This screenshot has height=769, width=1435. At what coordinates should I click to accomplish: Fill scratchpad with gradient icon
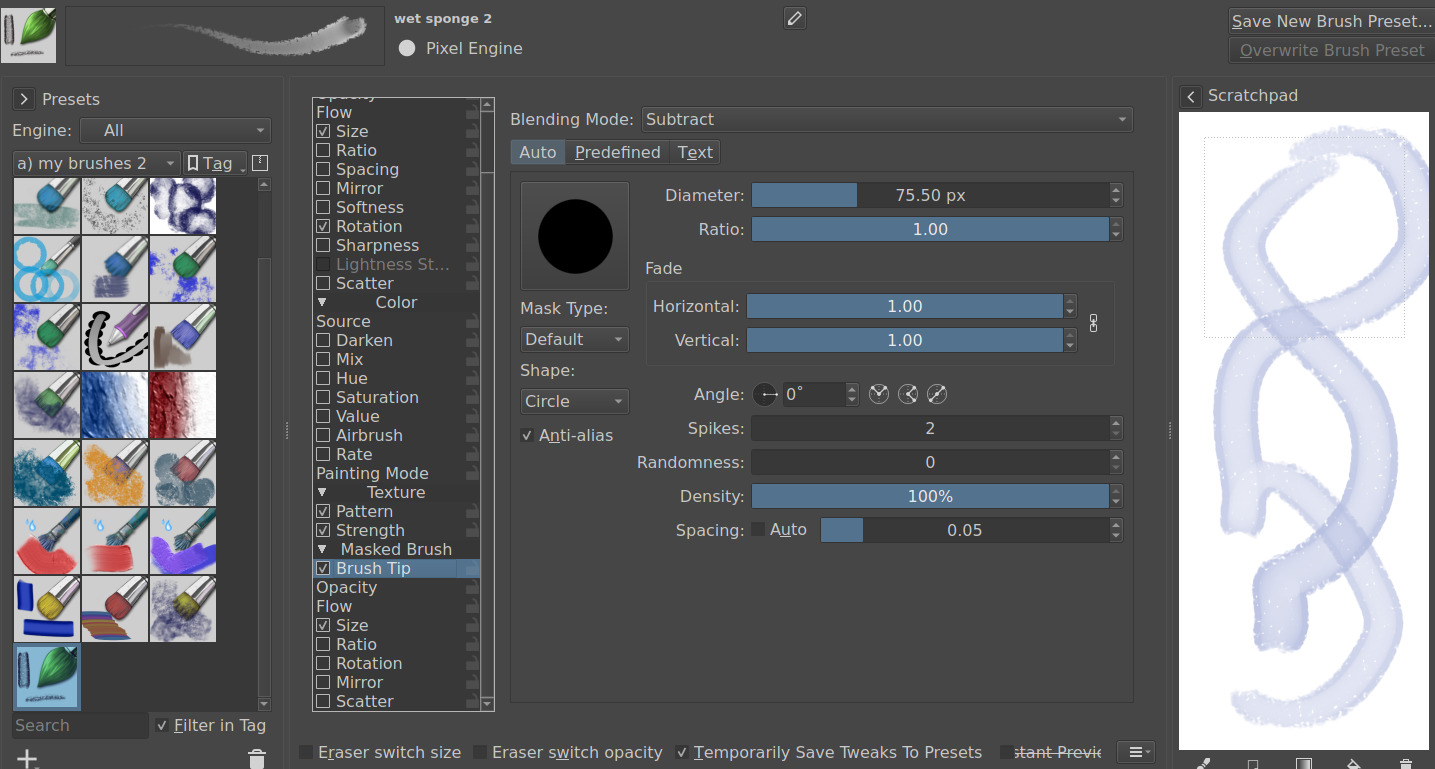click(1303, 763)
